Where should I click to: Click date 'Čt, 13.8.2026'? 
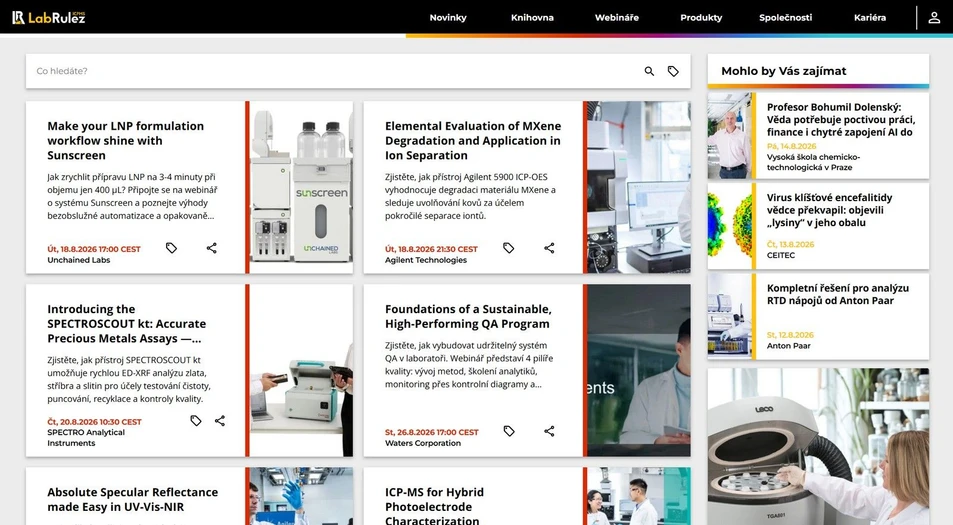coord(790,244)
